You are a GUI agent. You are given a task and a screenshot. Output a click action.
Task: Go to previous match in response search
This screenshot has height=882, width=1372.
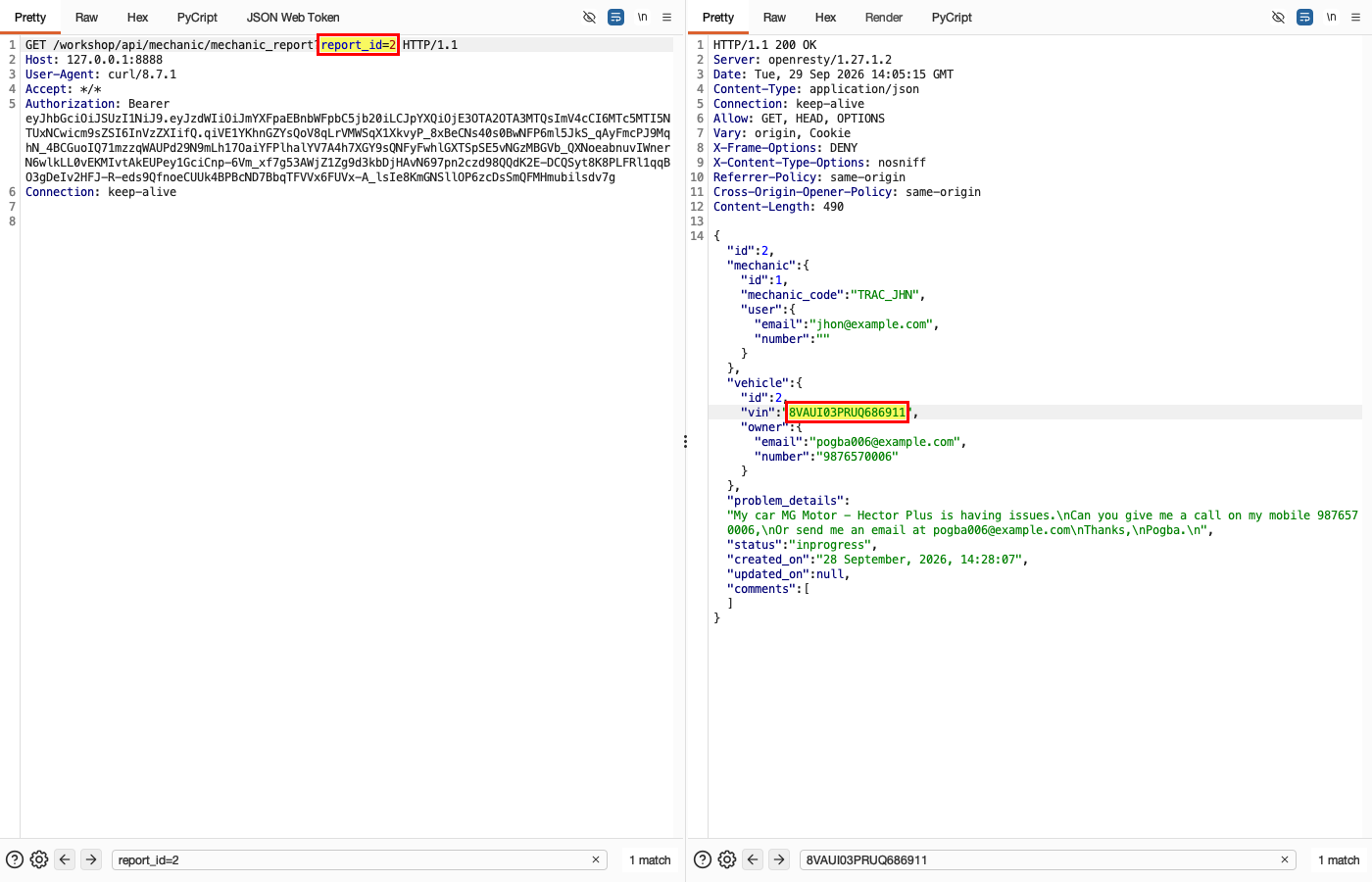point(753,859)
